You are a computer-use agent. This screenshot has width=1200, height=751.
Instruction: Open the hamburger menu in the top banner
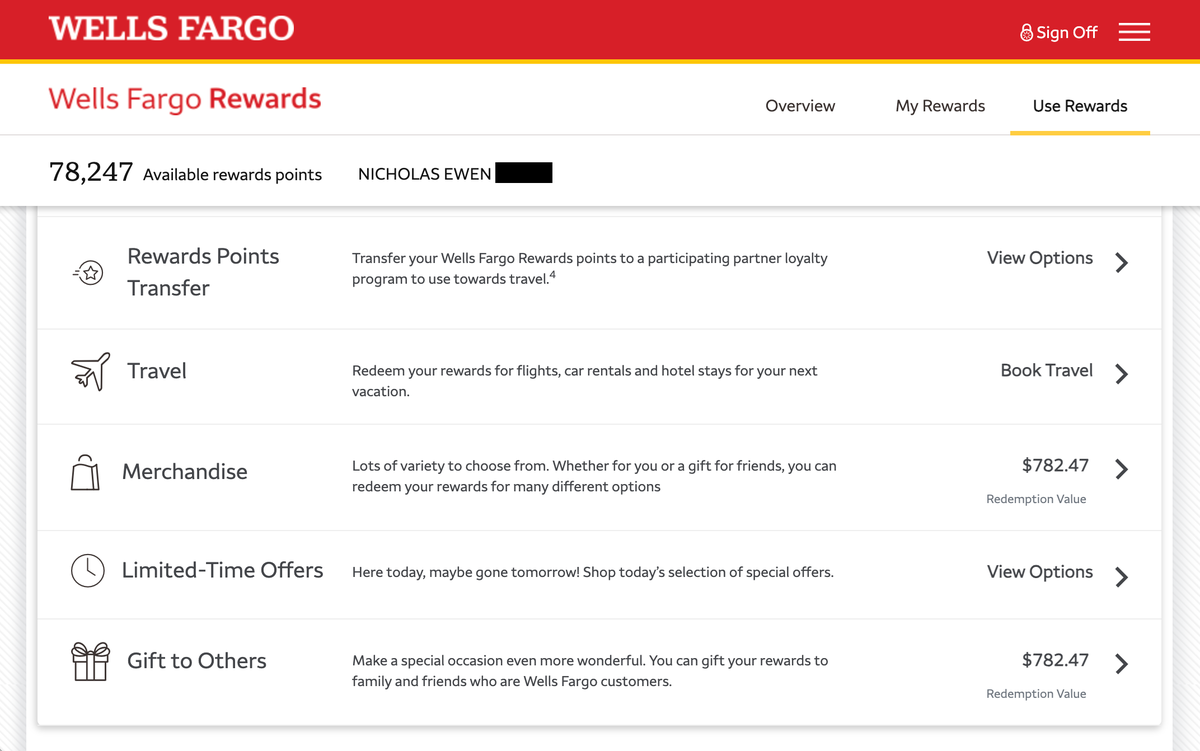[1134, 31]
